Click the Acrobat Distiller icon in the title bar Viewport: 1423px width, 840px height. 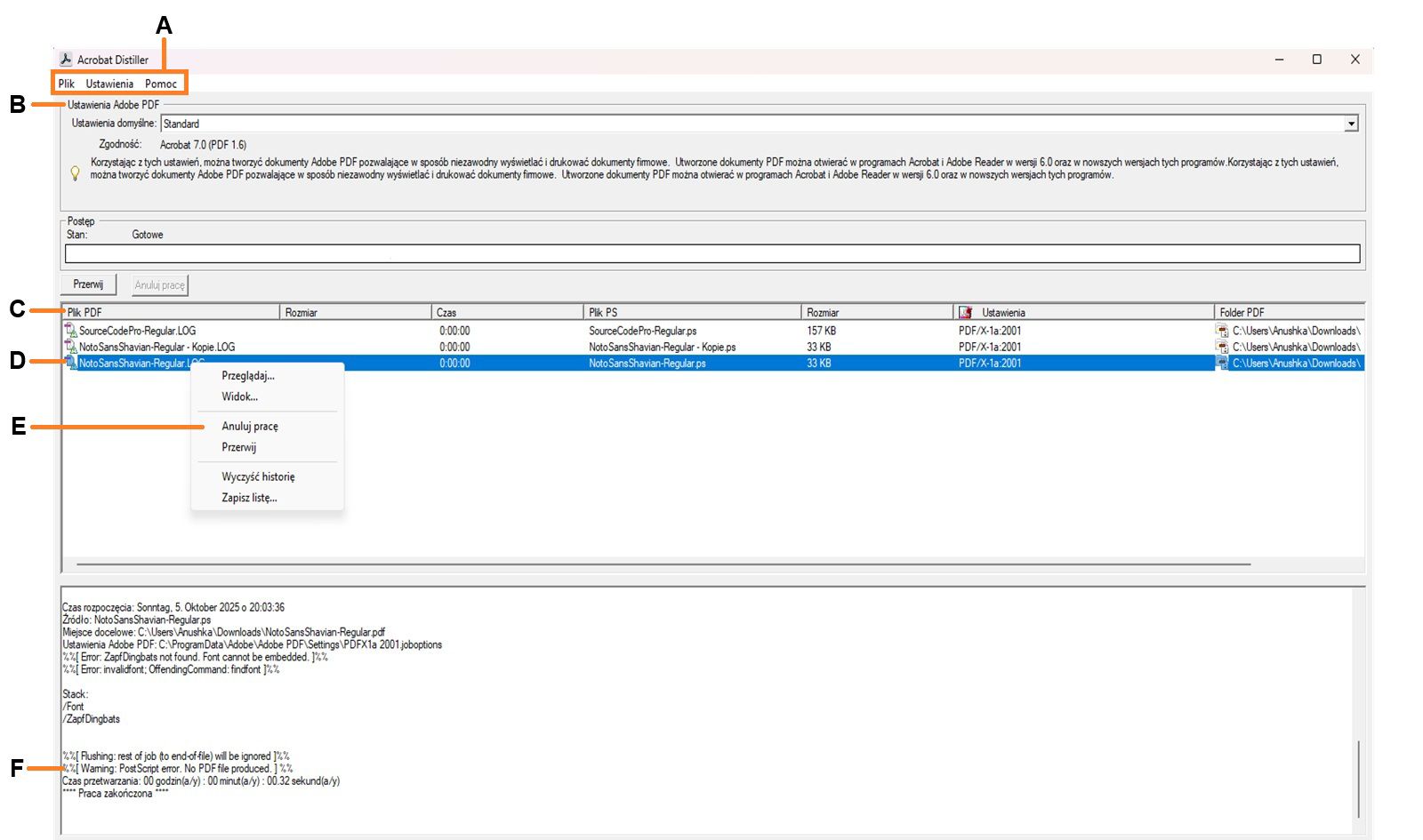(x=66, y=60)
